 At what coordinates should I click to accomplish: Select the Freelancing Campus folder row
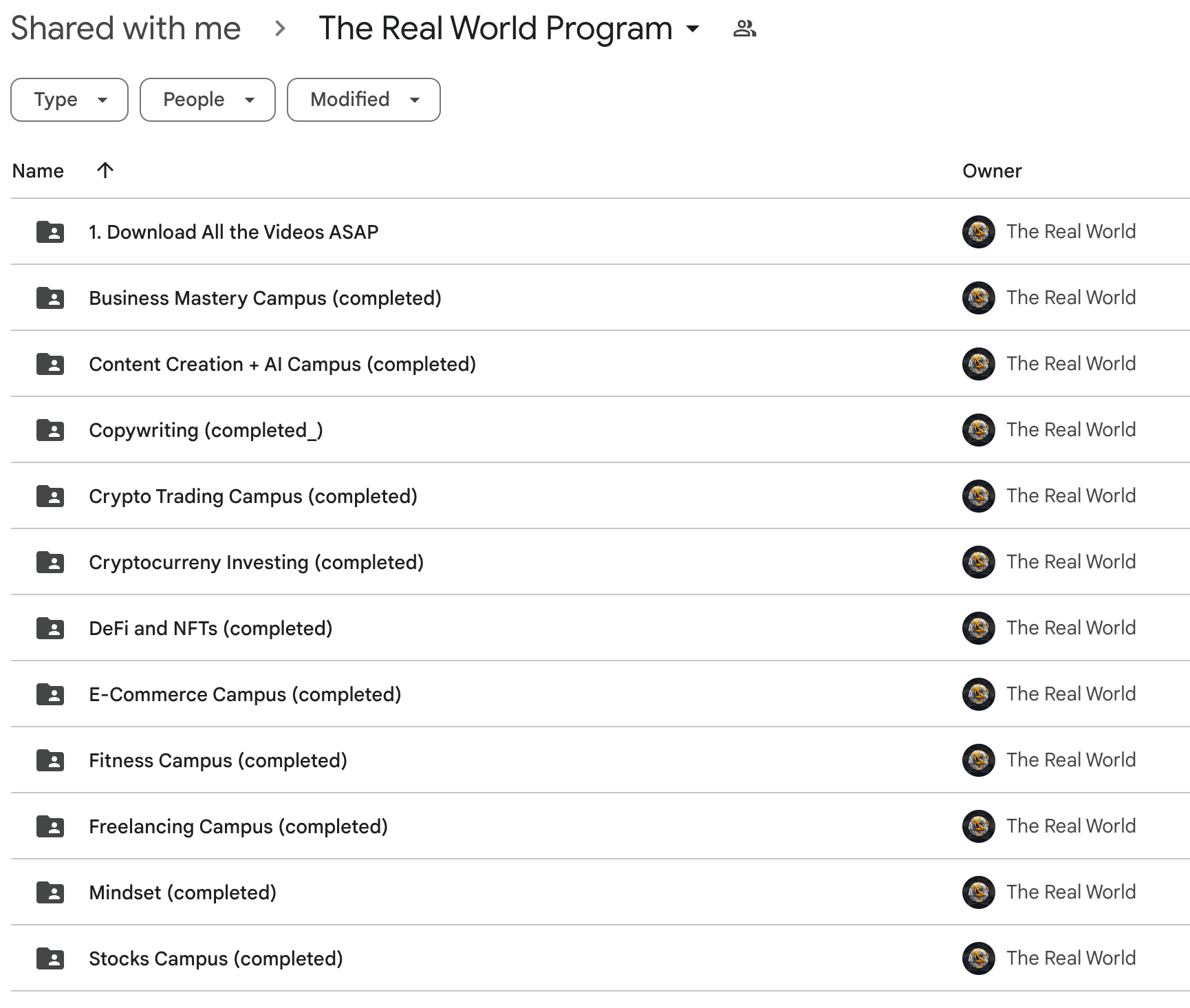click(x=238, y=826)
